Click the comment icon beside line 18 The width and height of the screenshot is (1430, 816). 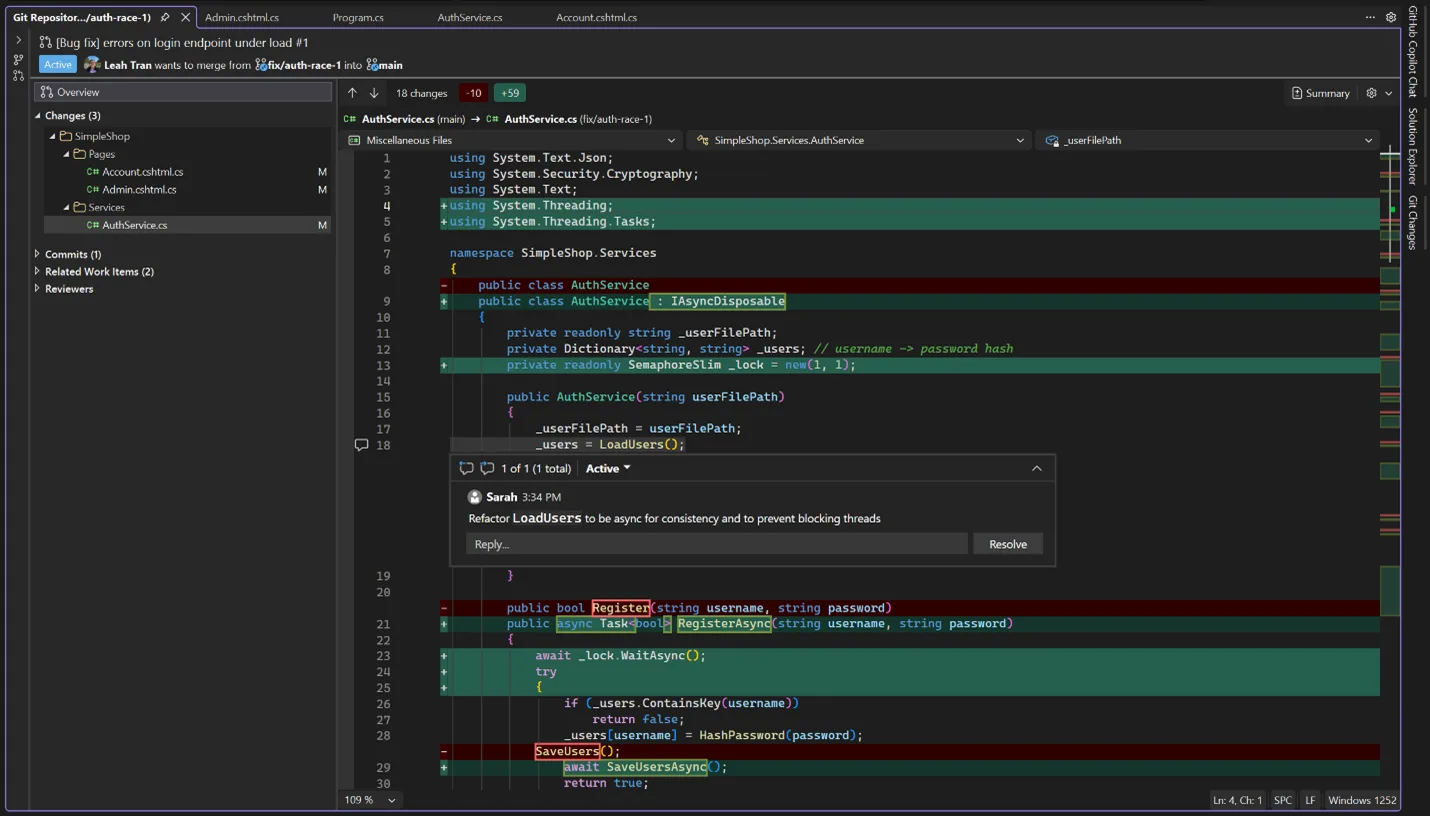coord(362,445)
